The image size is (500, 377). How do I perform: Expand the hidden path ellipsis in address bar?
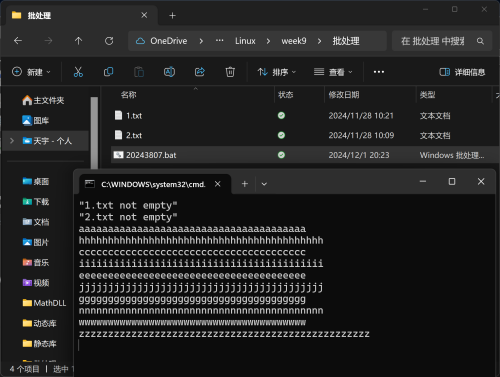(x=219, y=41)
